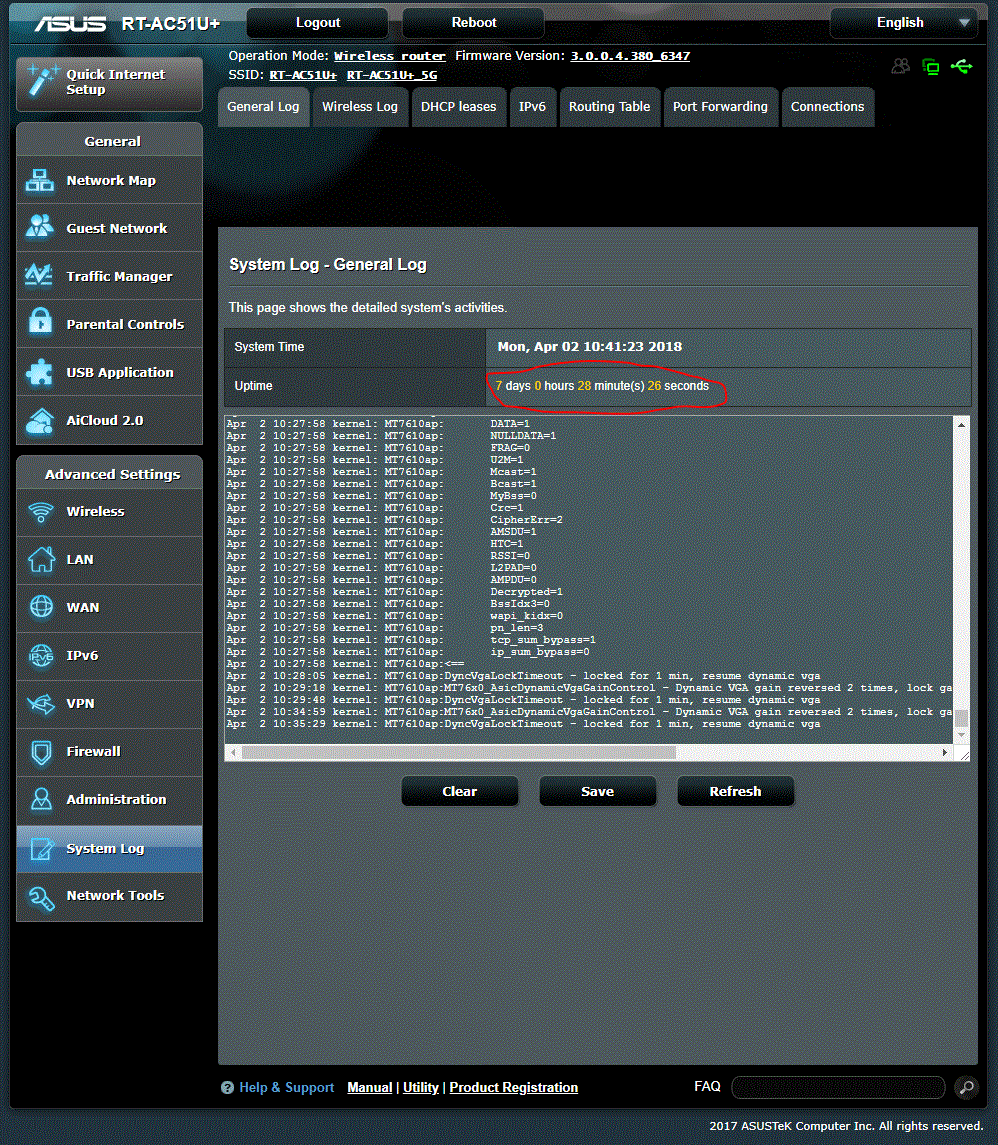Click the clients status icon near the banner
Viewport: 998px width, 1145px height.
click(x=900, y=65)
